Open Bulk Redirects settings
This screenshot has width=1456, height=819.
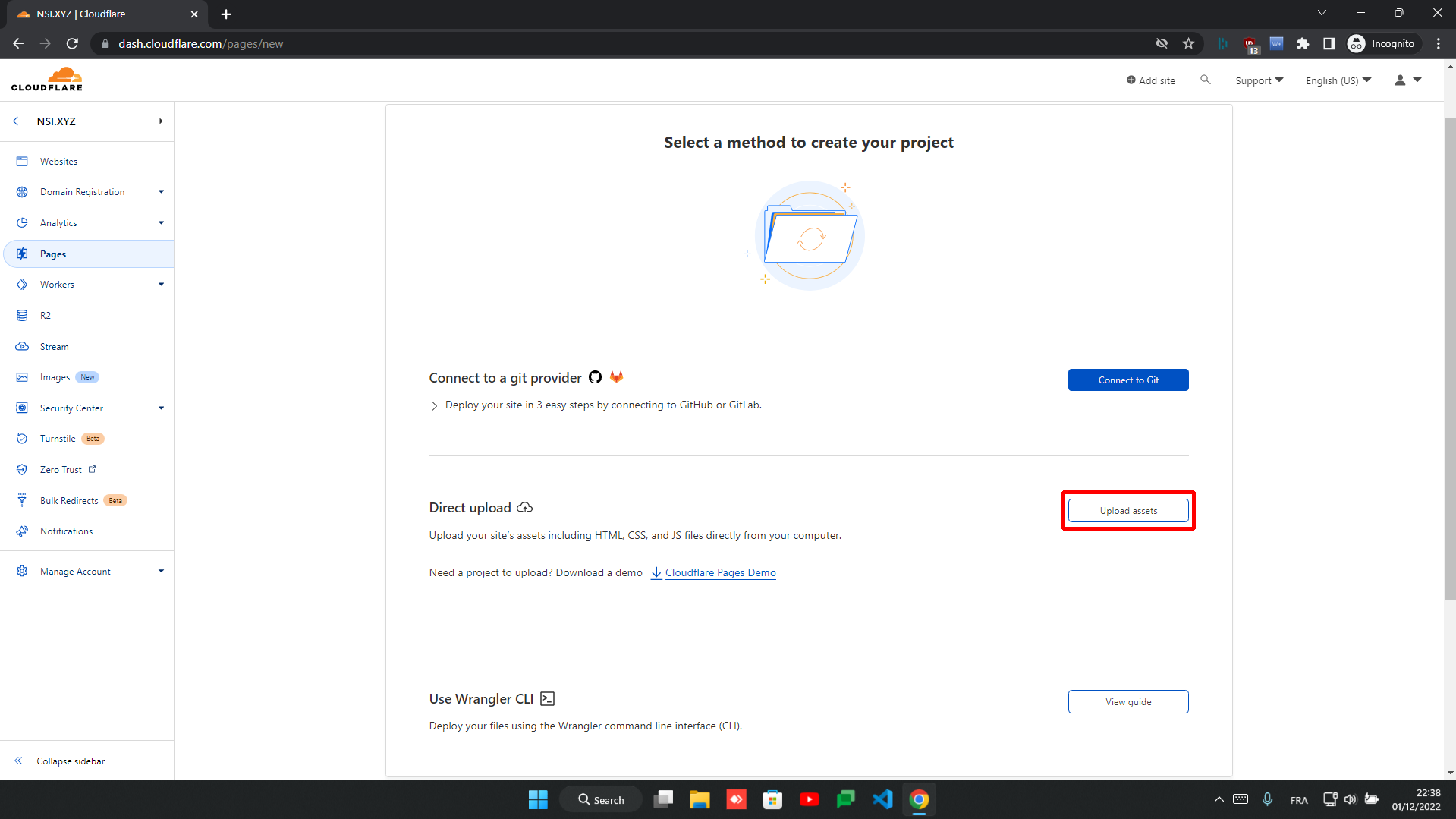(70, 500)
